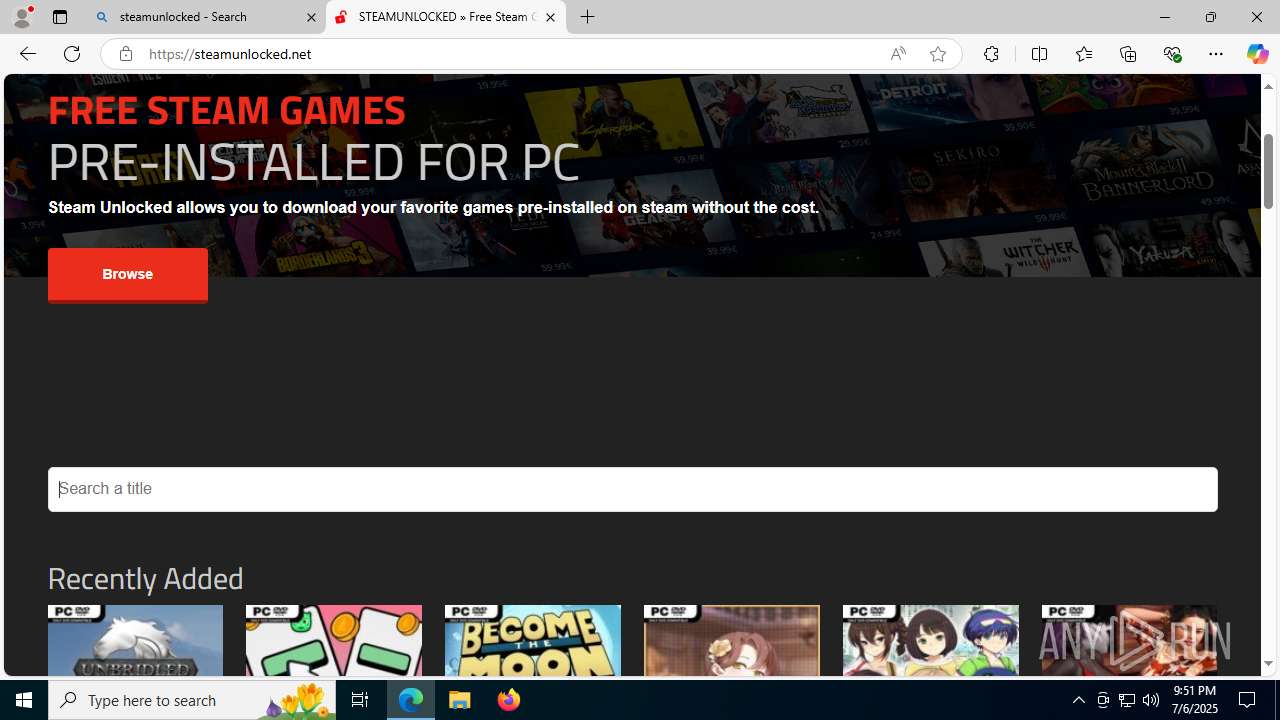Viewport: 1280px width, 720px height.
Task: Toggle Split screen view
Action: (1039, 54)
